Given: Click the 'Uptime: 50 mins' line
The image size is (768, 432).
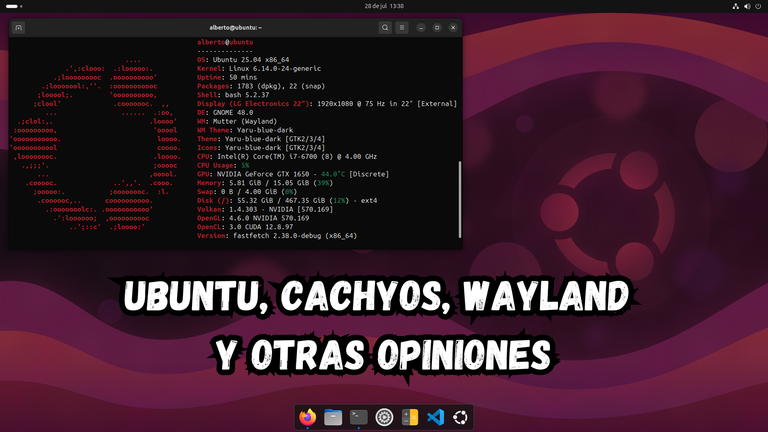Looking at the screenshot, I should 227,77.
